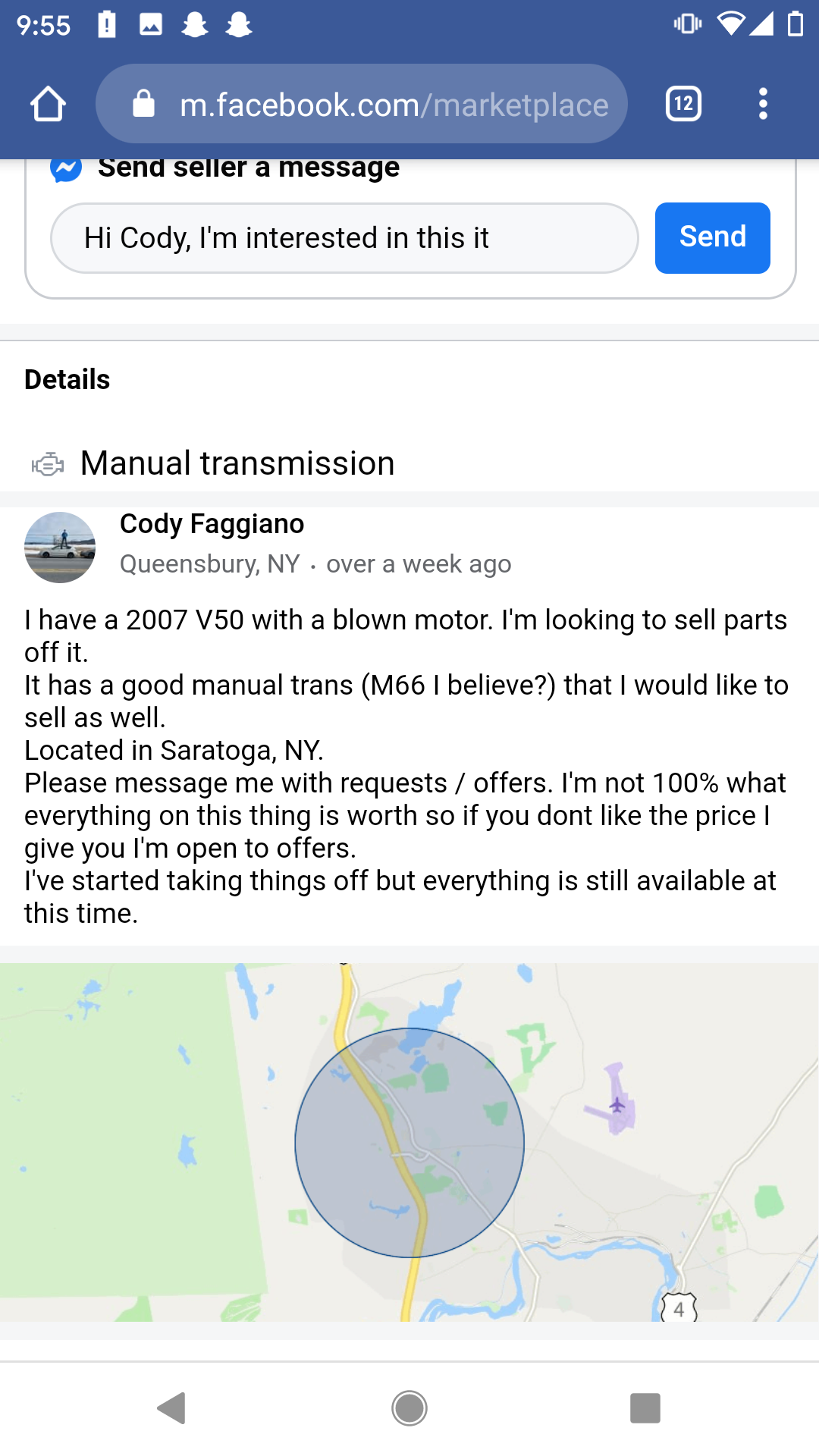Tap the Messenger icon beside Send seller
The image size is (819, 1456).
click(x=66, y=168)
